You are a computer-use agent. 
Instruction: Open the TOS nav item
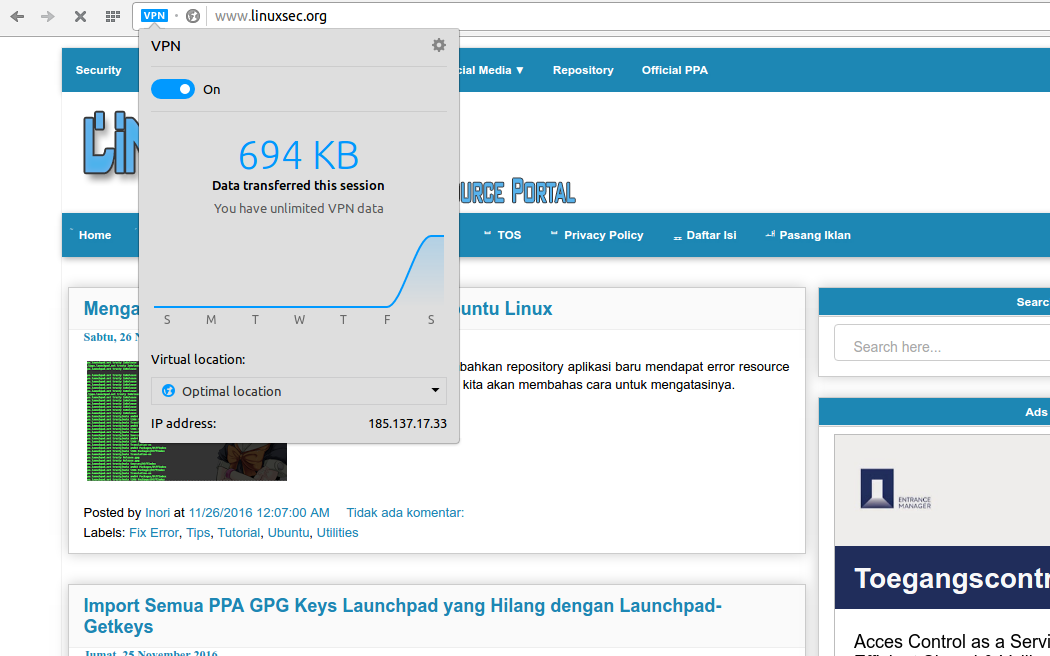tap(509, 235)
